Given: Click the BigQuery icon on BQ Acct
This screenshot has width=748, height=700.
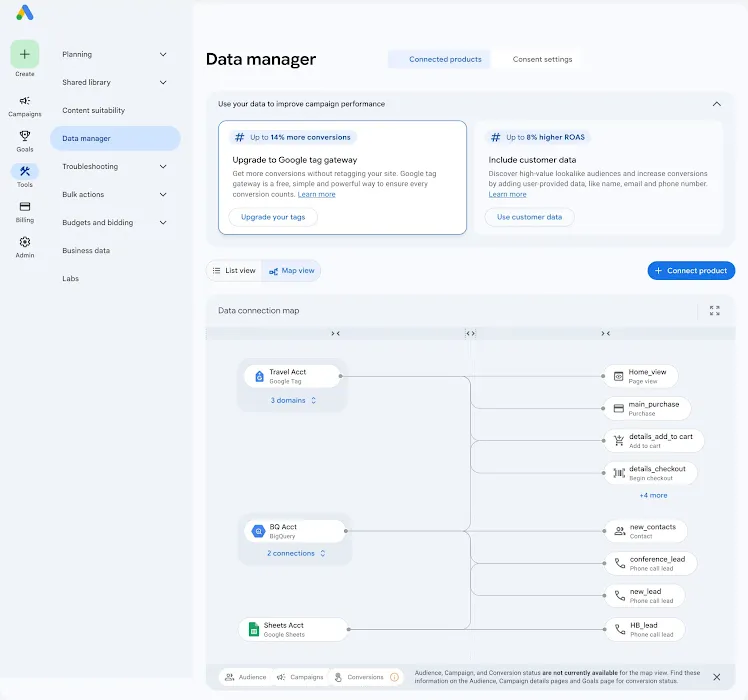Looking at the screenshot, I should [258, 531].
